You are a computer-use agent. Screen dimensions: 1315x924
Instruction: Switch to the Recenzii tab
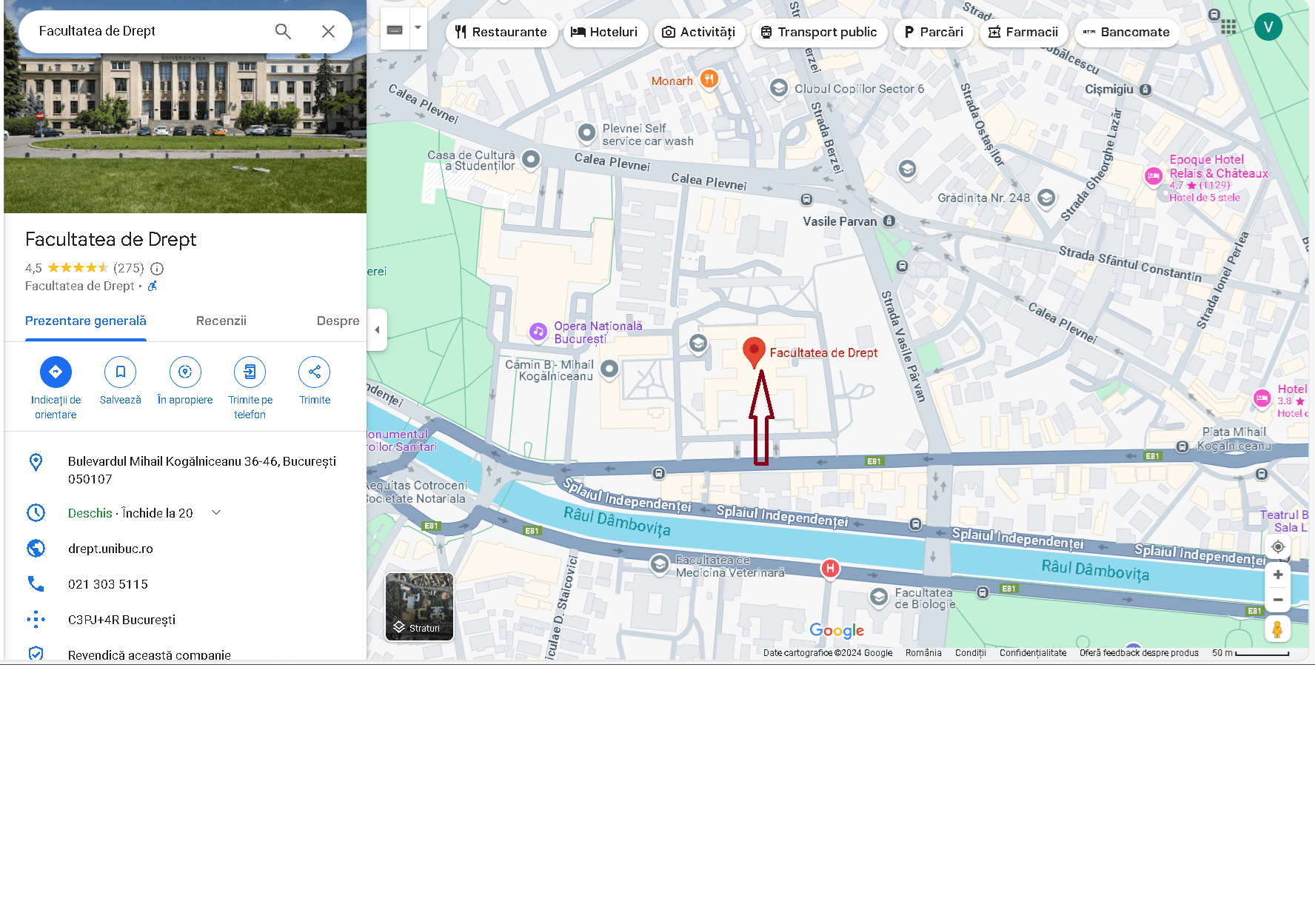221,321
